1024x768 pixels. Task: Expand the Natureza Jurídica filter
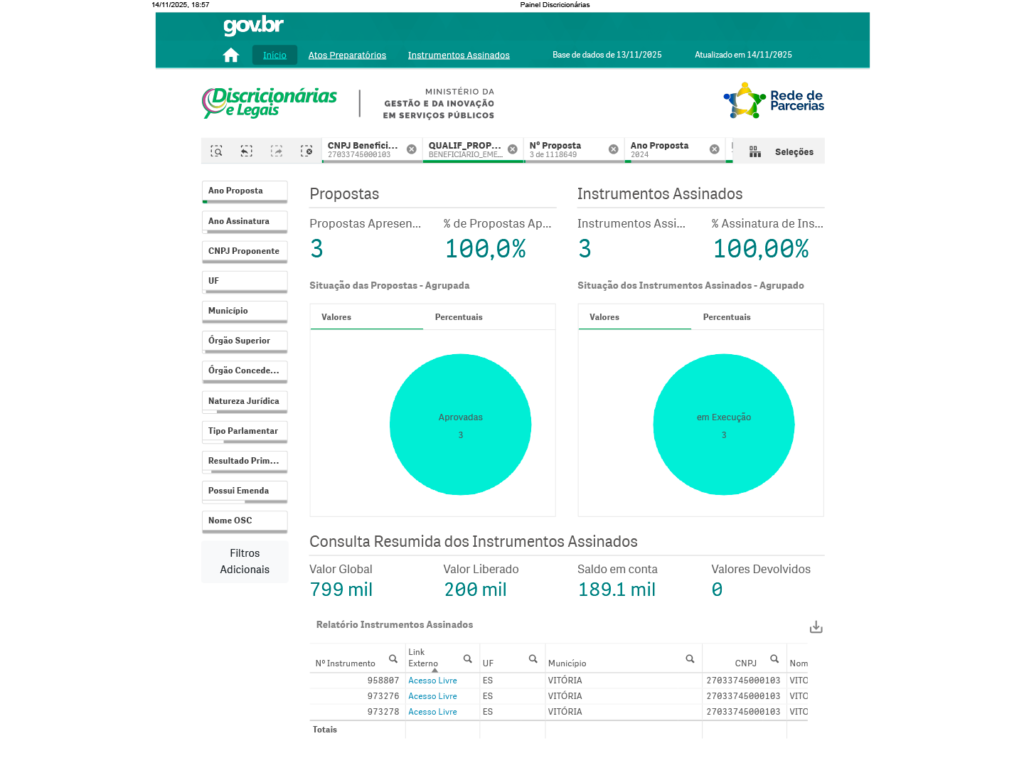point(244,402)
